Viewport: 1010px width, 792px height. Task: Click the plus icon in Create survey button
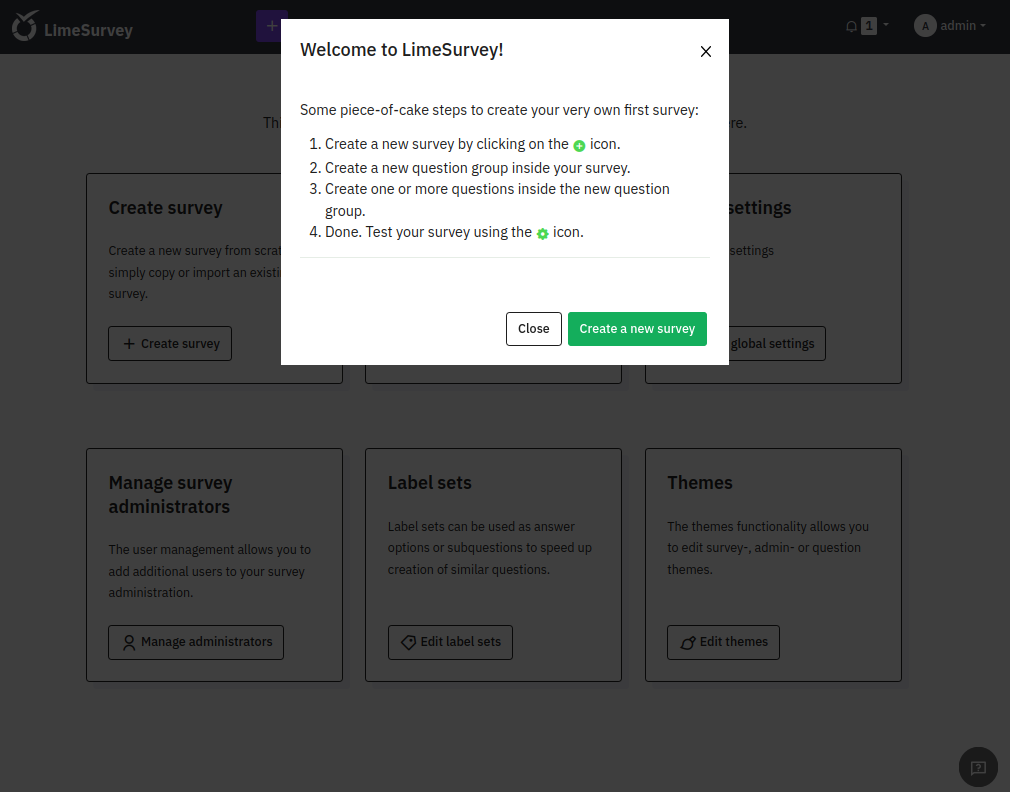[129, 344]
